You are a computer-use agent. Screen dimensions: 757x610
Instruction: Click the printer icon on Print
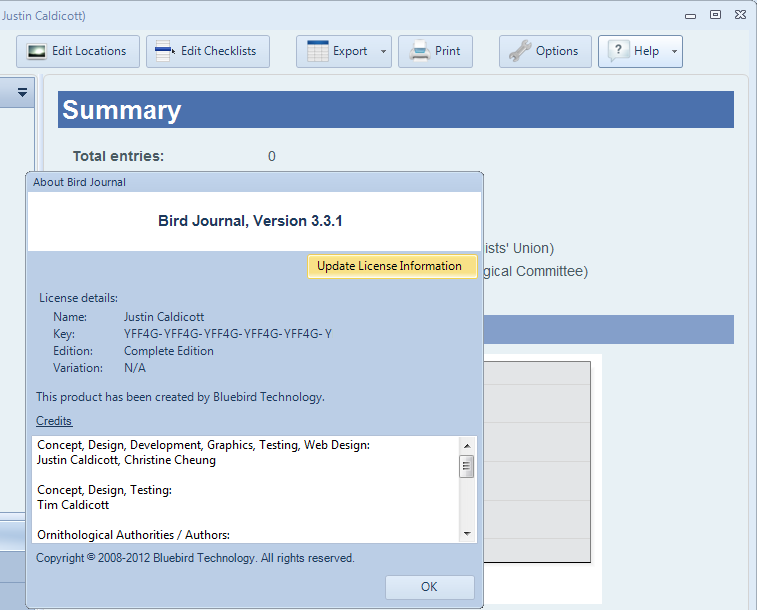pyautogui.click(x=420, y=51)
